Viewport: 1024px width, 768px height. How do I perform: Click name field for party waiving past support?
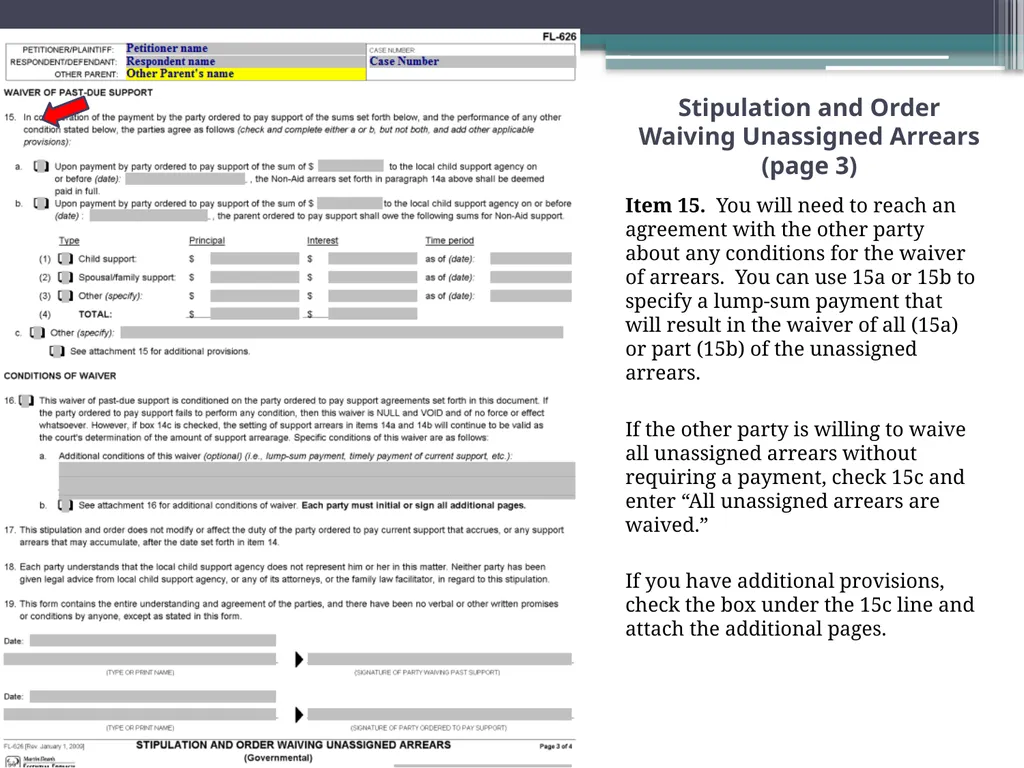pyautogui.click(x=140, y=659)
